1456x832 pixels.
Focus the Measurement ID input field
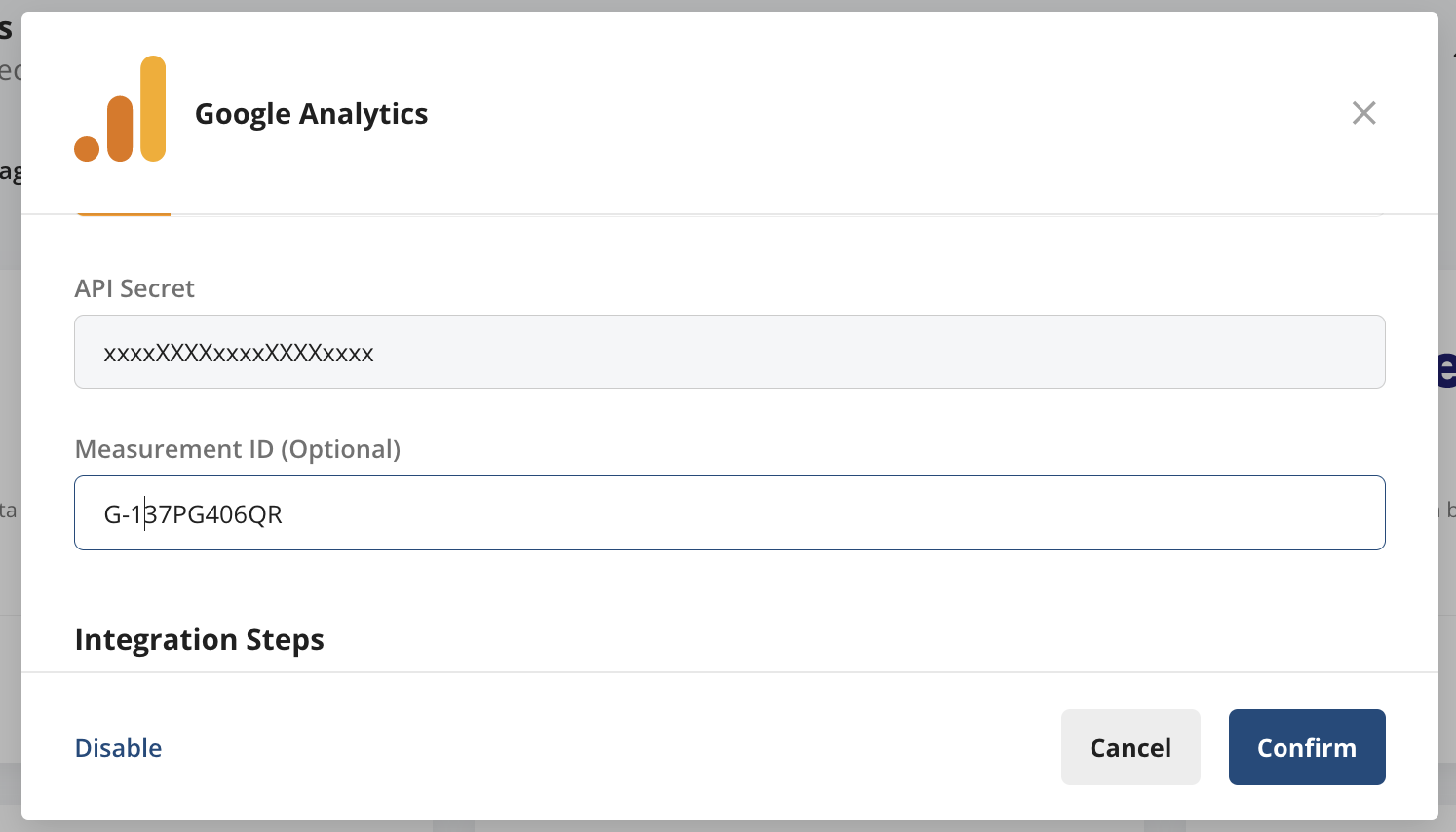coord(729,513)
